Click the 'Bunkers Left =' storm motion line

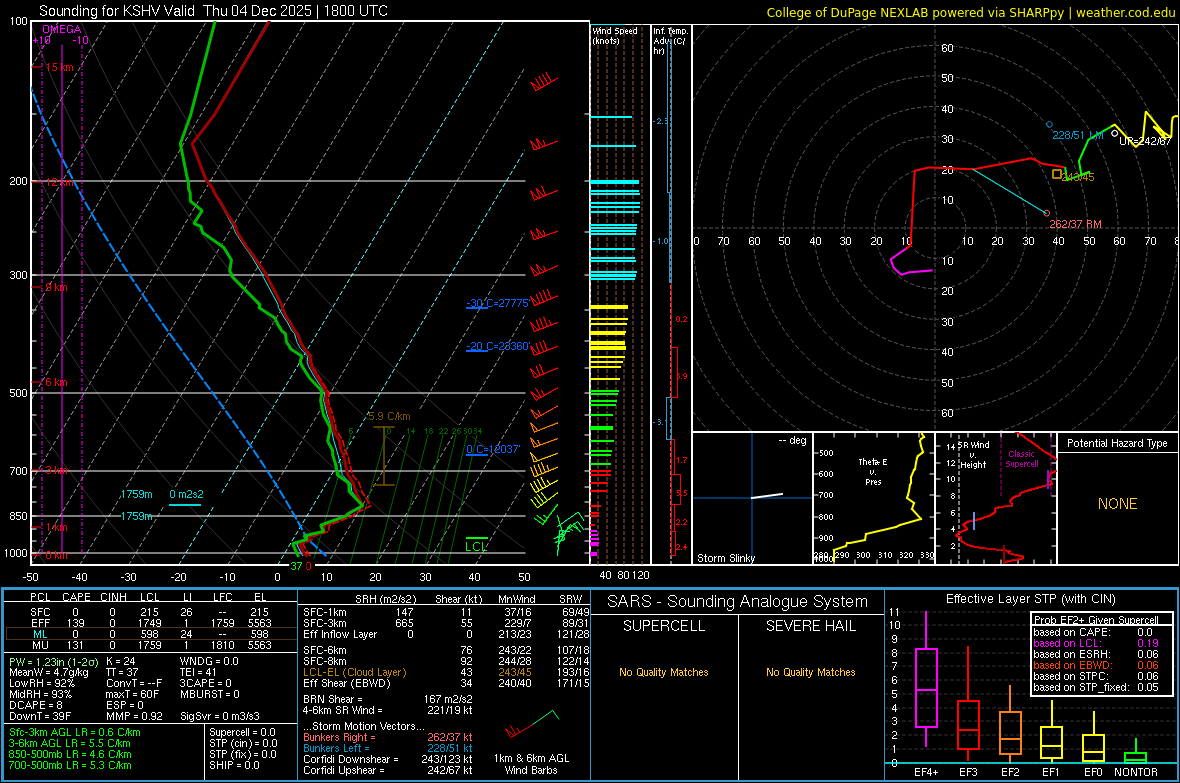[388, 748]
